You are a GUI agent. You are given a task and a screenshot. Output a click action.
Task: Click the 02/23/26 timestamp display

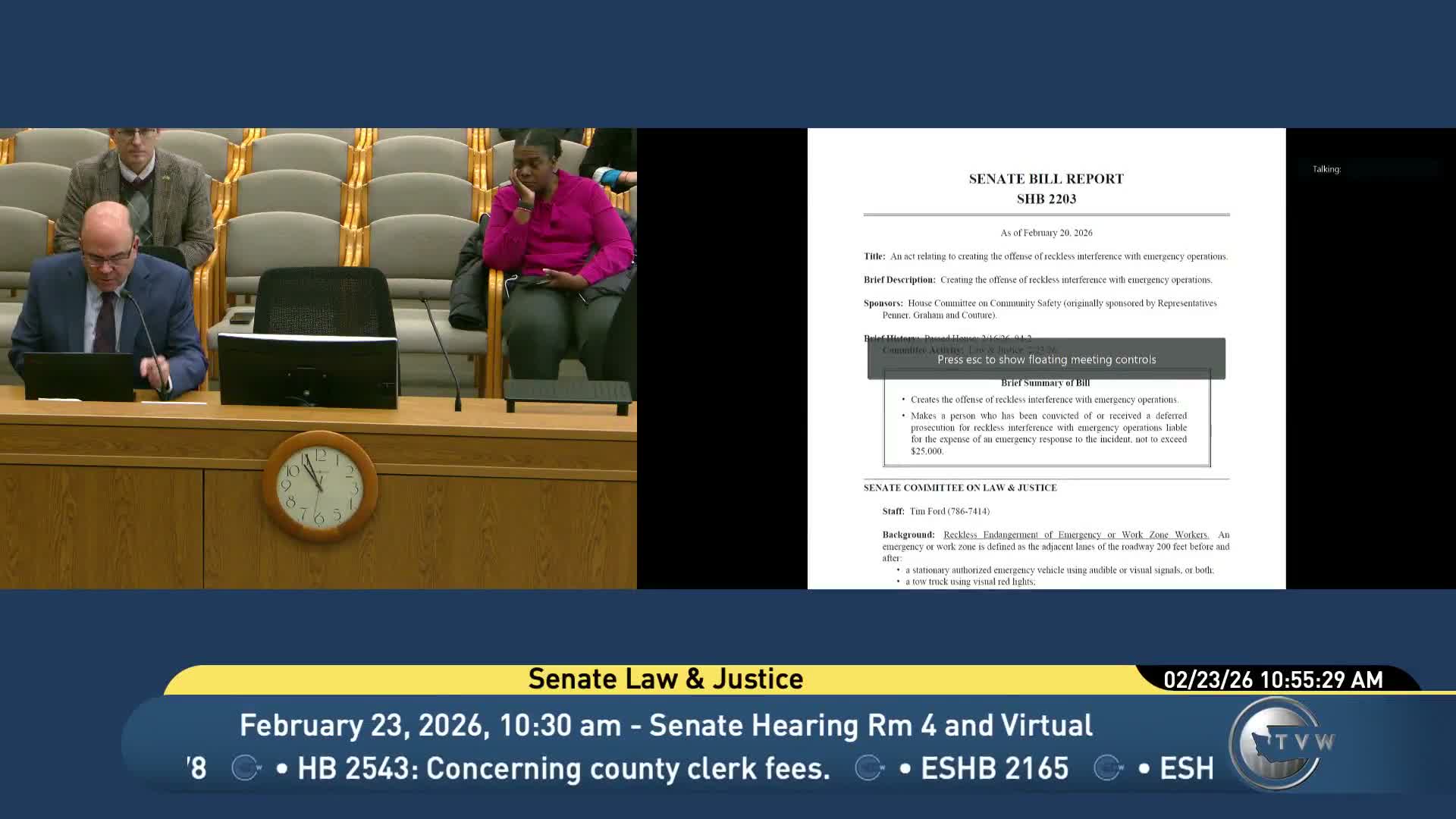click(1272, 679)
